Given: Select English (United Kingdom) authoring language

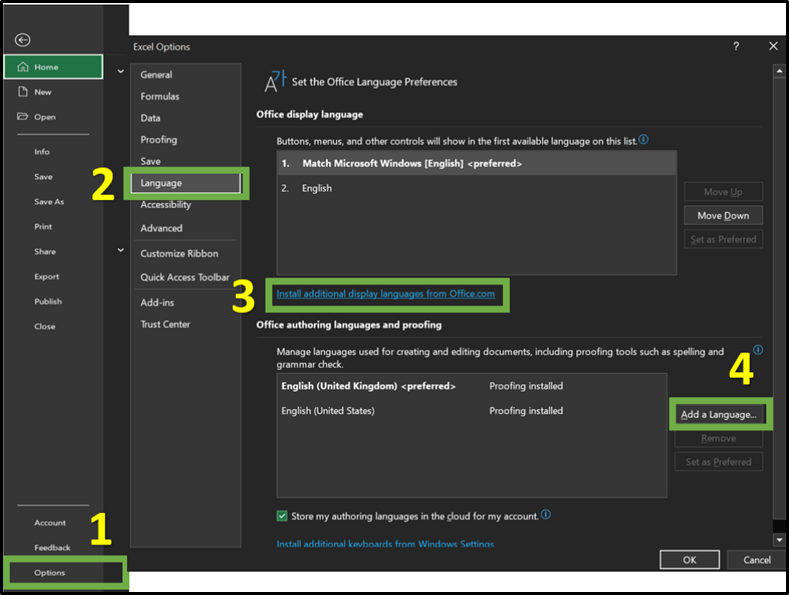Looking at the screenshot, I should pos(471,386).
